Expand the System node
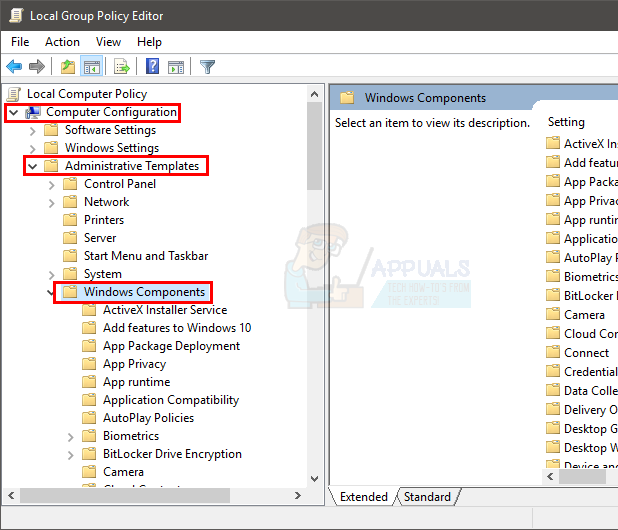Screen dimensions: 618x530 pyautogui.click(x=52, y=274)
